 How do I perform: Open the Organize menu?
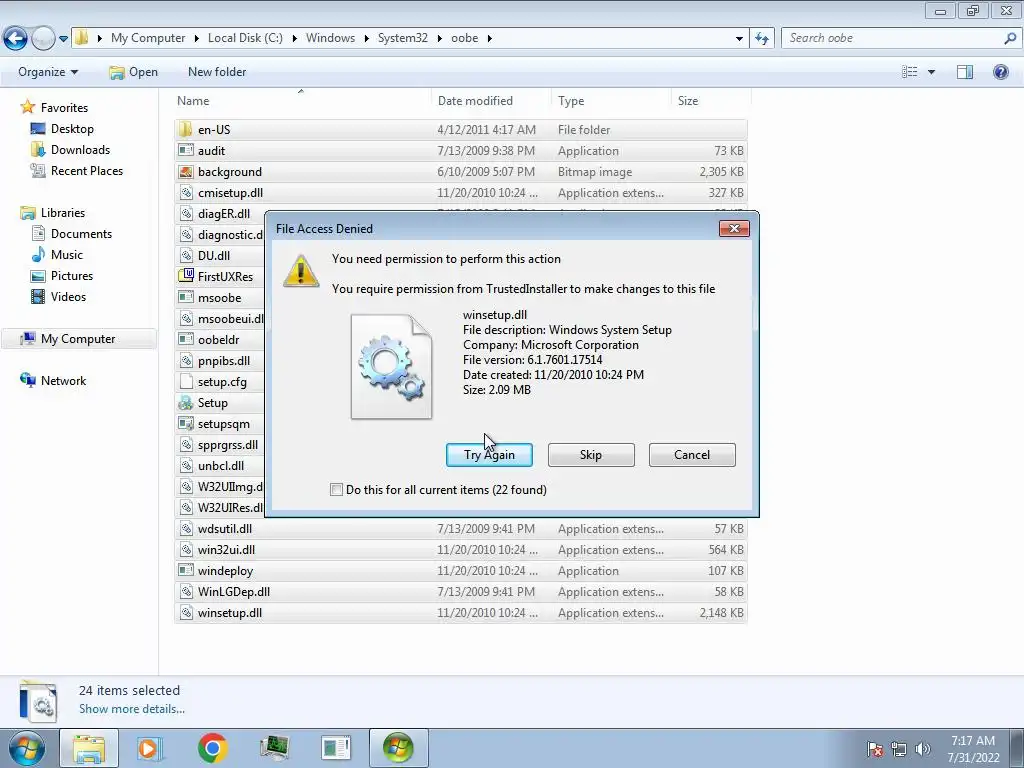coord(48,72)
